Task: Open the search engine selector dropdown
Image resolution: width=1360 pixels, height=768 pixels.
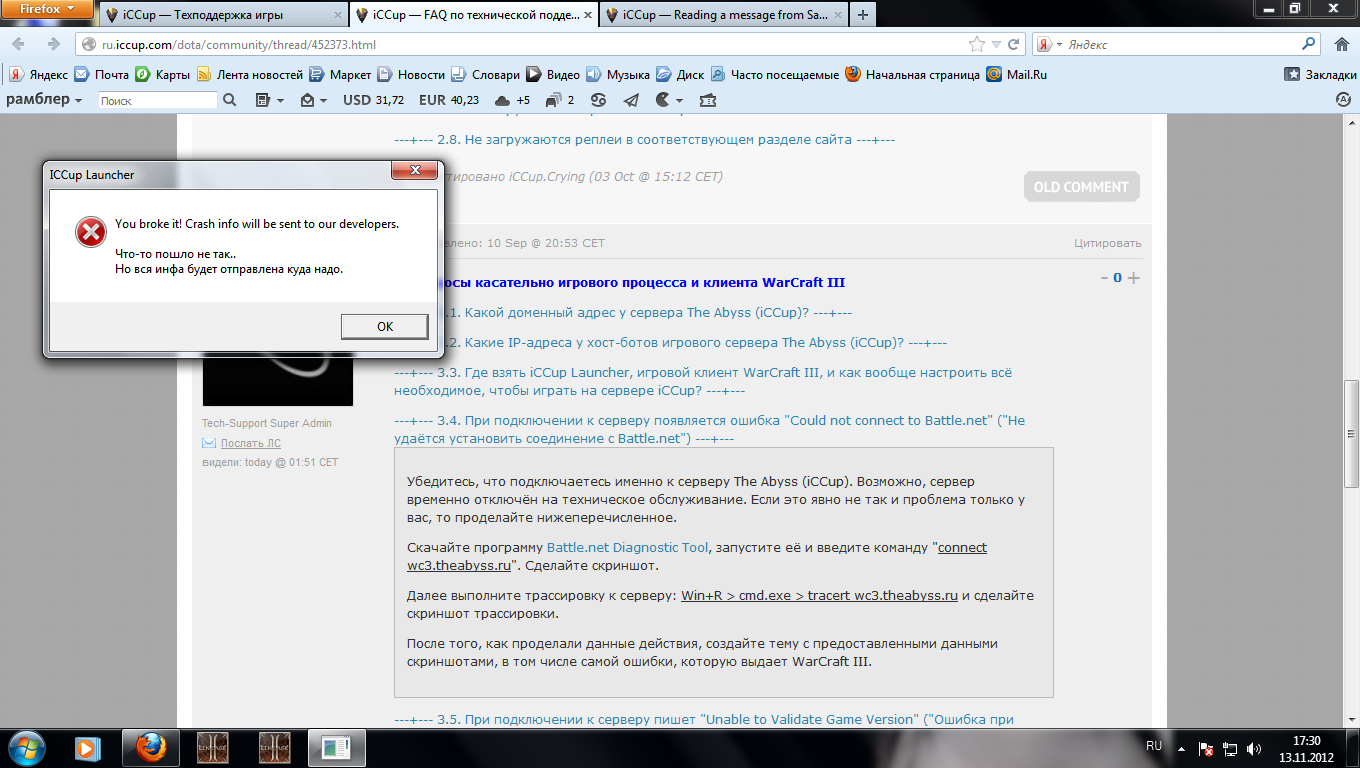Action: pos(1048,45)
